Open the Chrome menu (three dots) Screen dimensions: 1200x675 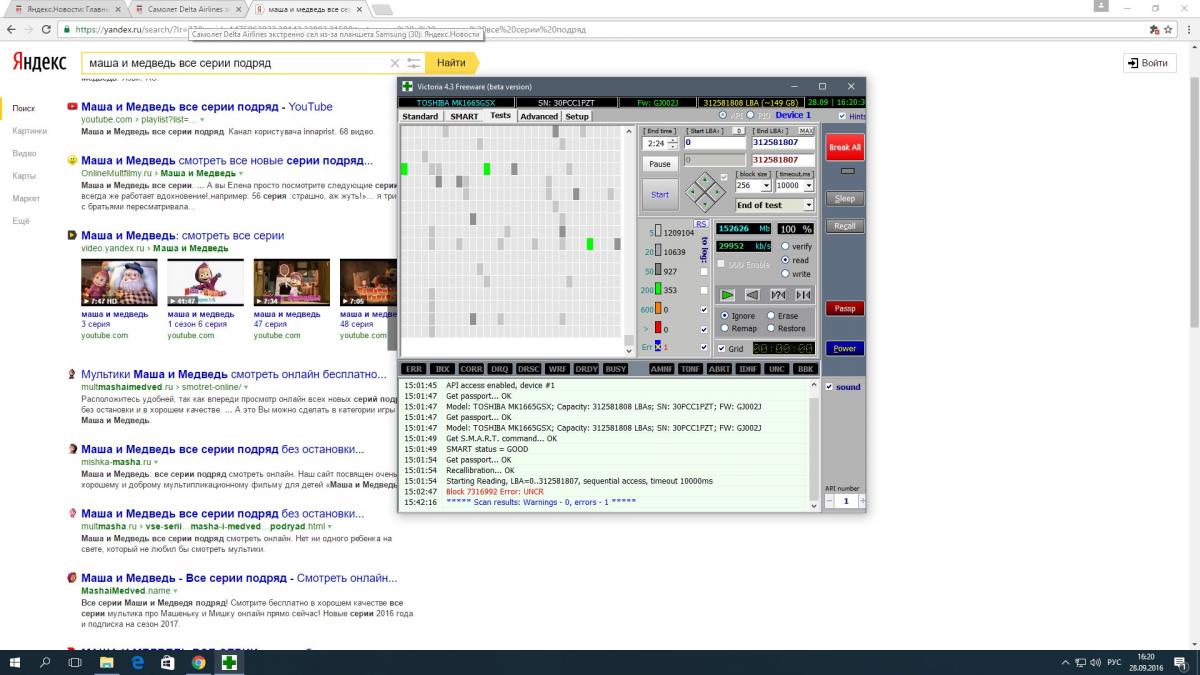(1187, 30)
